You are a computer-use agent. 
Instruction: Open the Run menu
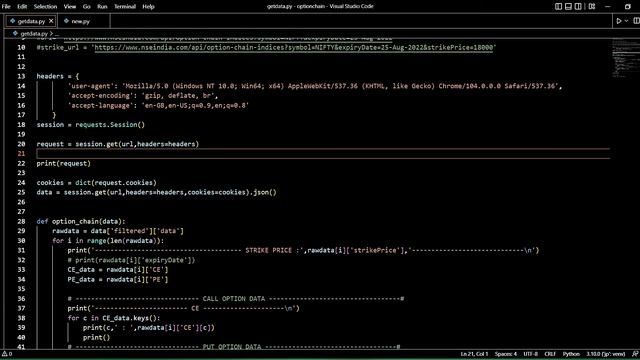102,7
